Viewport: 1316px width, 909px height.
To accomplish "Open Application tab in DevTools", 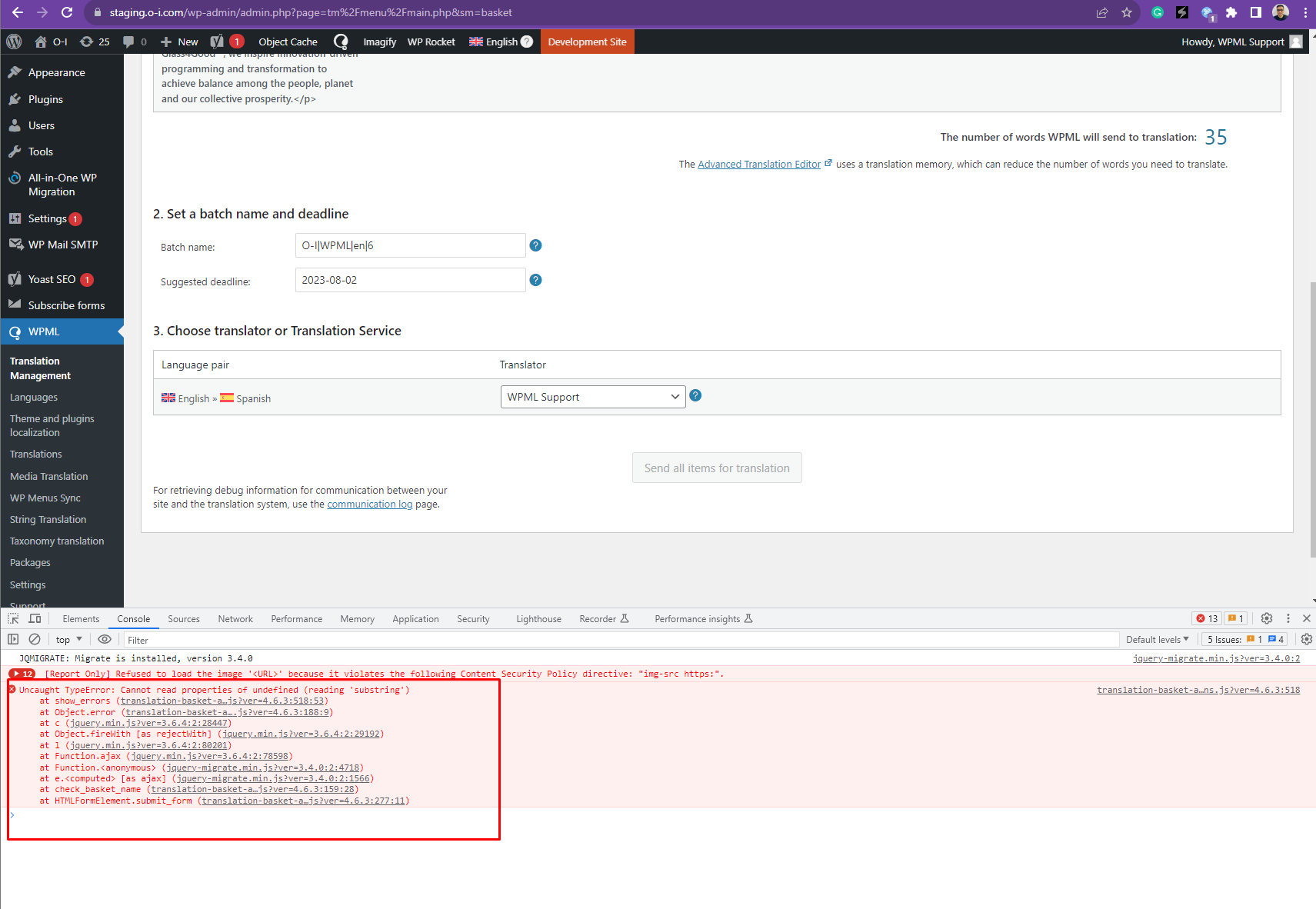I will coord(415,618).
